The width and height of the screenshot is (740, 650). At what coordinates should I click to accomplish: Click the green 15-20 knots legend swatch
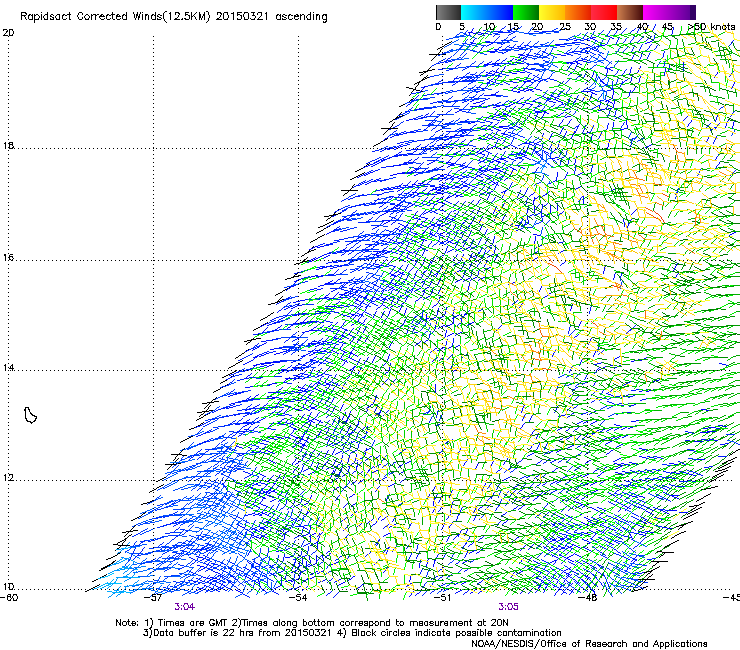pyautogui.click(x=526, y=12)
